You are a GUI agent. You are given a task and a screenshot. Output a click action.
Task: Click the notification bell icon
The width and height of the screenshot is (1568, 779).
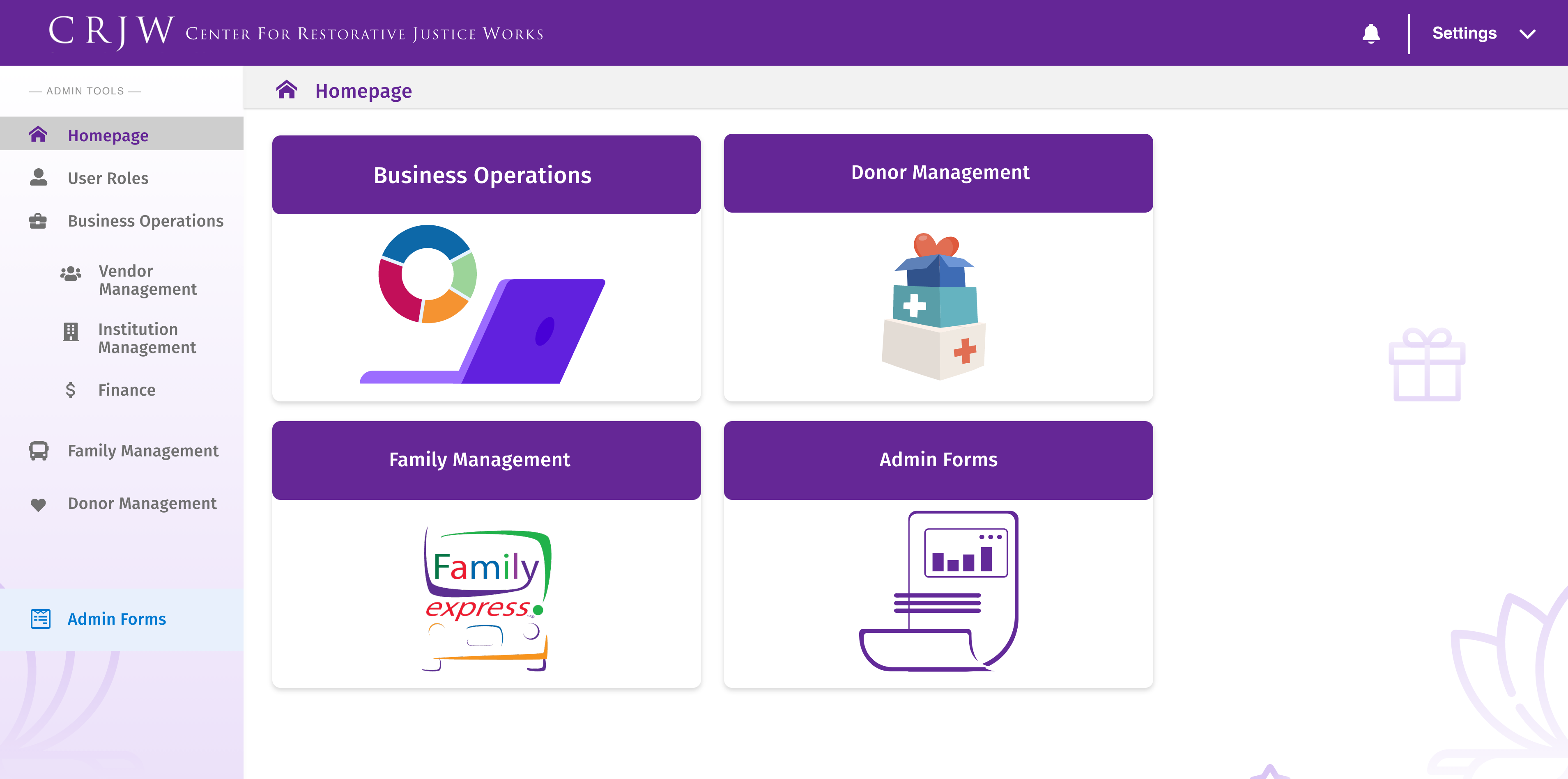coord(1370,33)
